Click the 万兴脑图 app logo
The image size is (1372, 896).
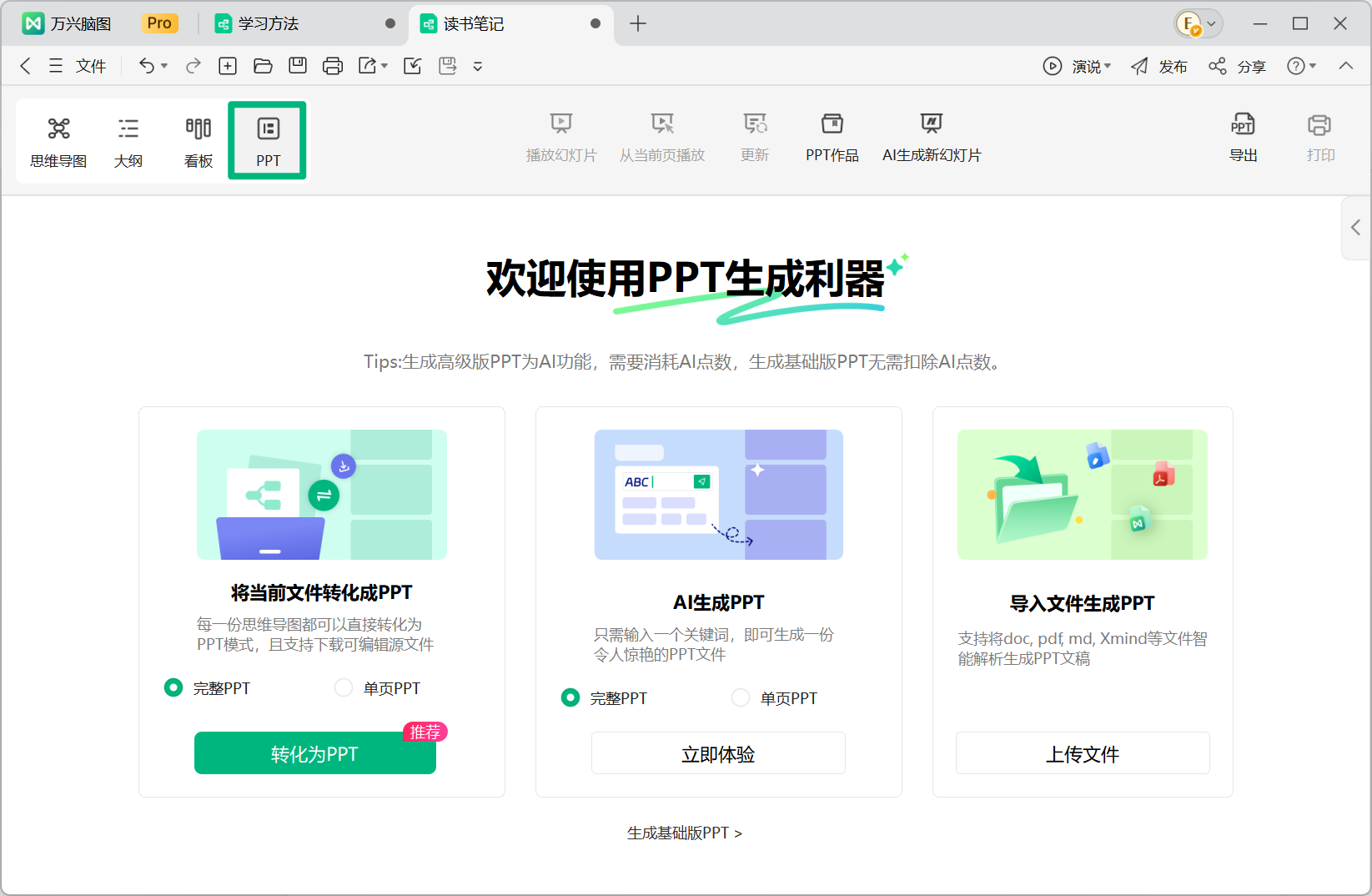point(33,23)
